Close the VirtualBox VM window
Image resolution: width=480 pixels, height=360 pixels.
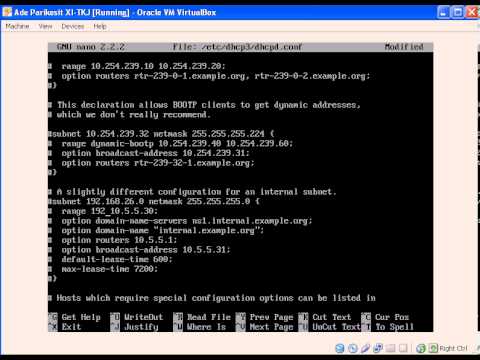[x=473, y=13]
